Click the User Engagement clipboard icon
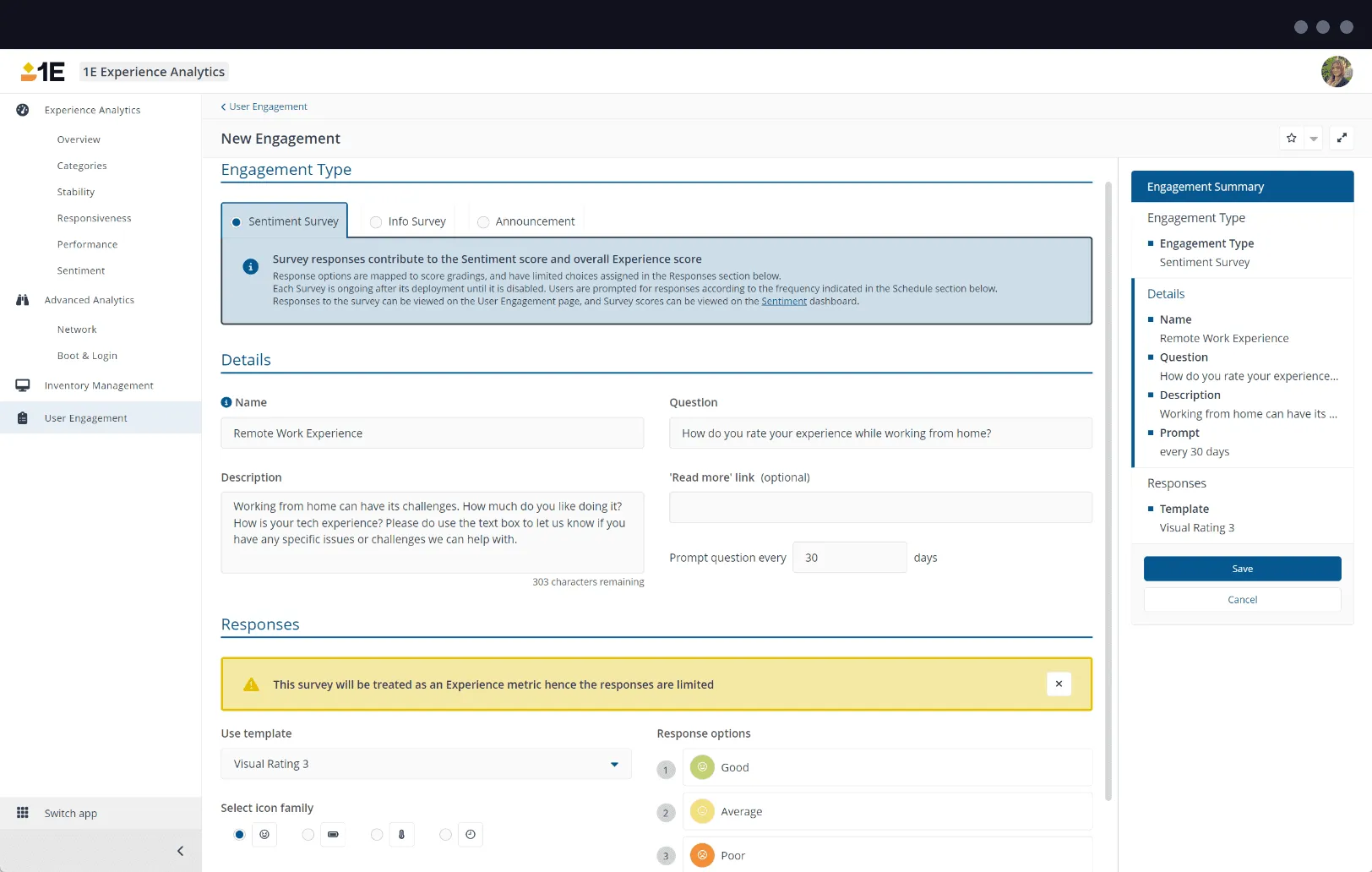The width and height of the screenshot is (1372, 872). pos(22,417)
